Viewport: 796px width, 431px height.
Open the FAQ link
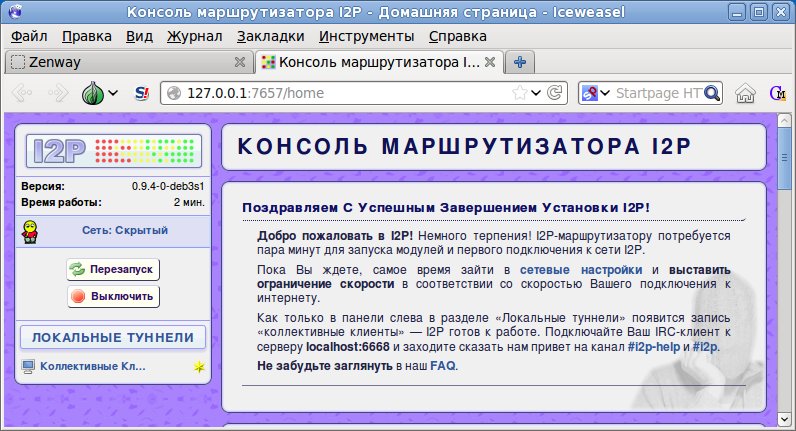pos(443,366)
